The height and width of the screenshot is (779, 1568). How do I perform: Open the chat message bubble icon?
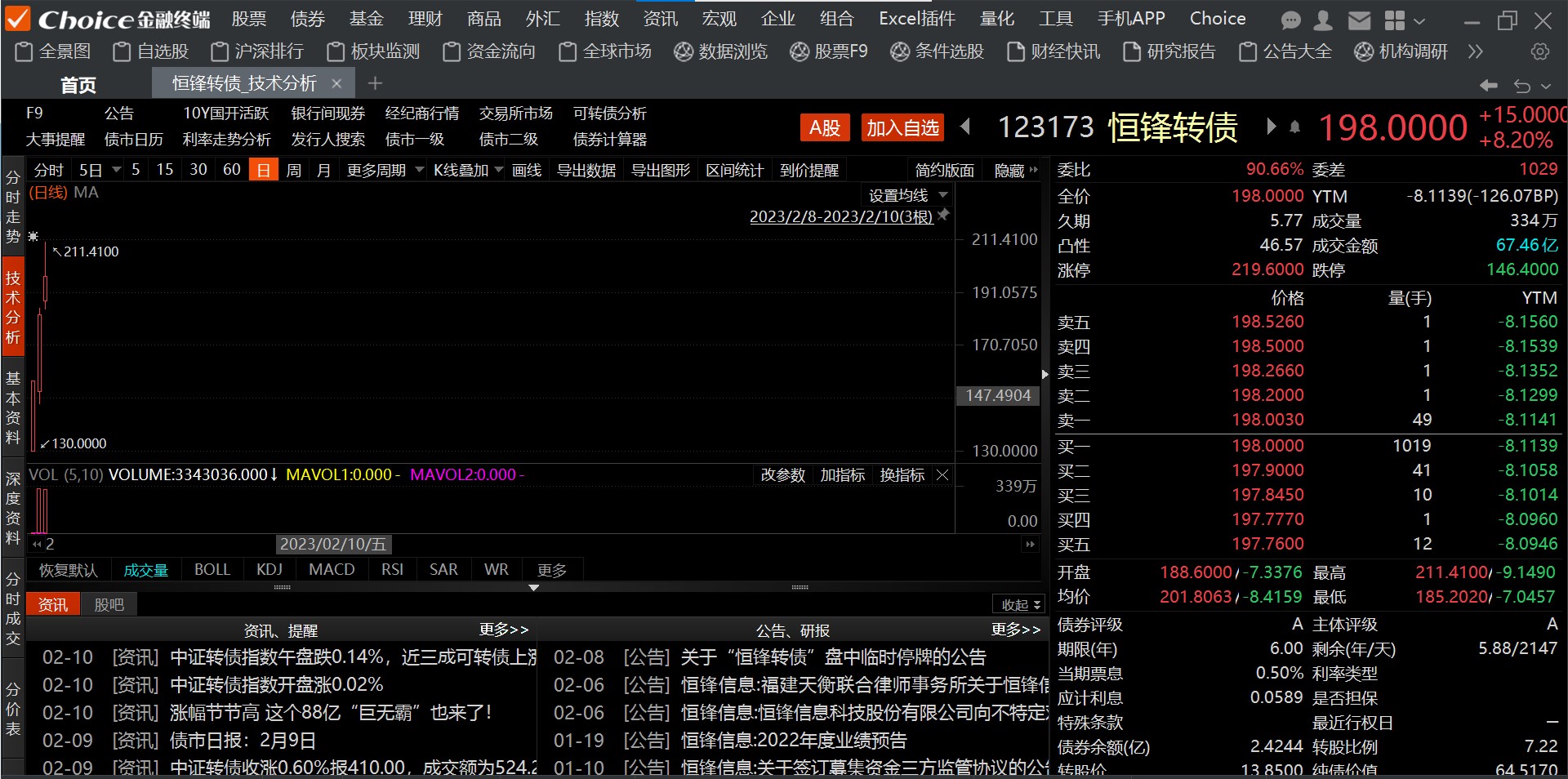(x=1291, y=20)
